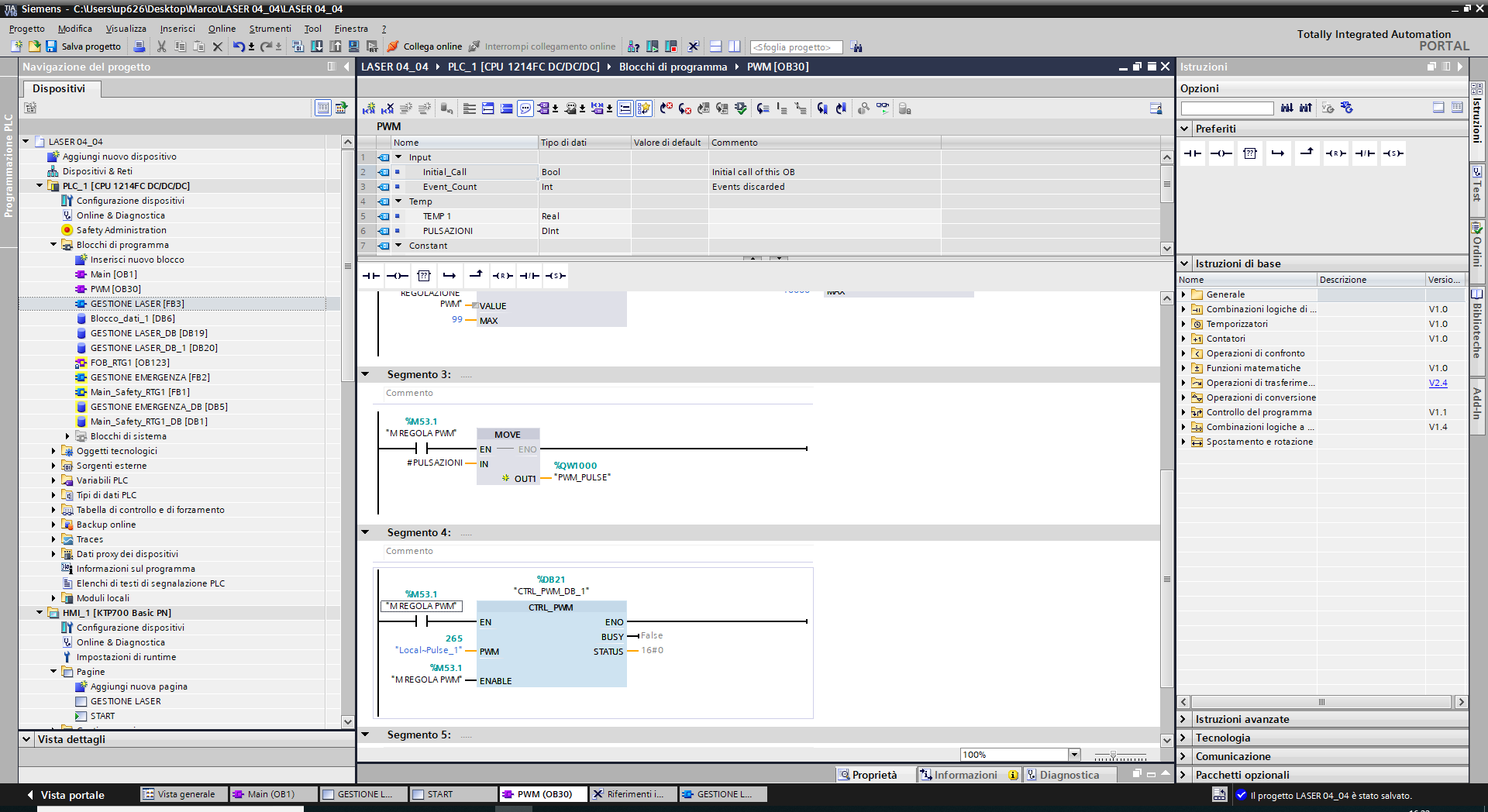Click the Vista portale button
1488x812 pixels.
[65, 795]
